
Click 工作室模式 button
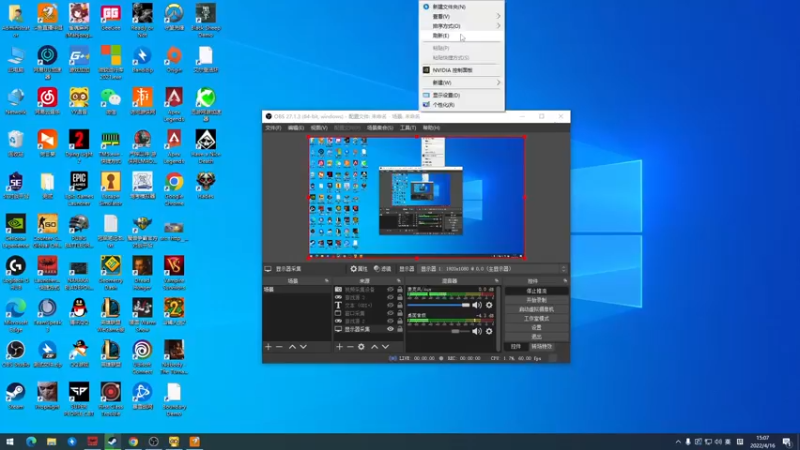(536, 318)
